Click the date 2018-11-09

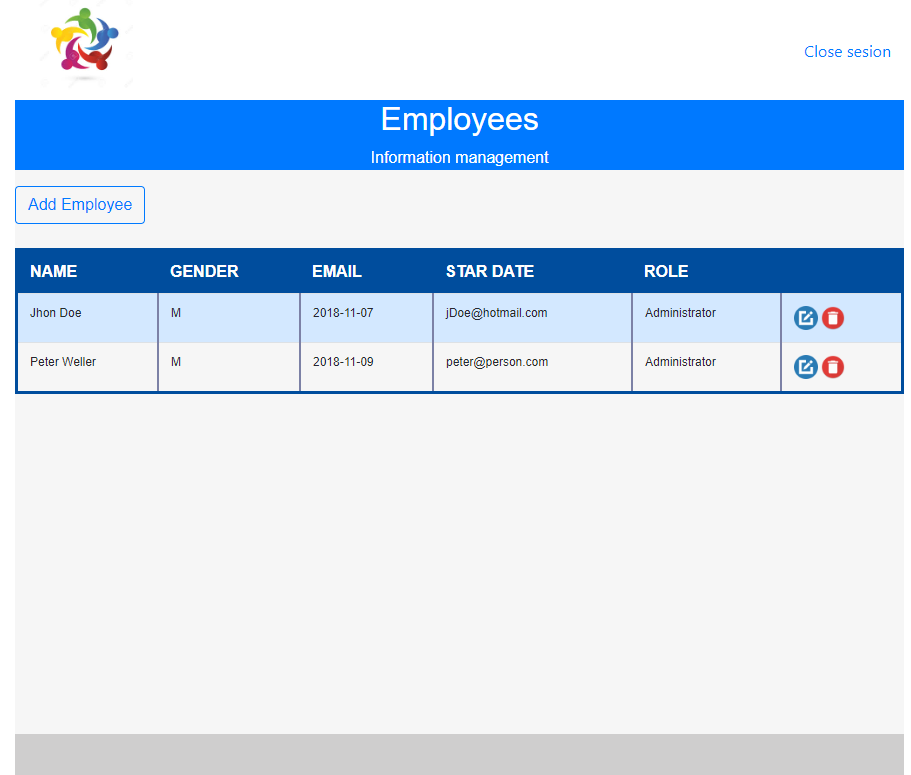click(x=343, y=361)
